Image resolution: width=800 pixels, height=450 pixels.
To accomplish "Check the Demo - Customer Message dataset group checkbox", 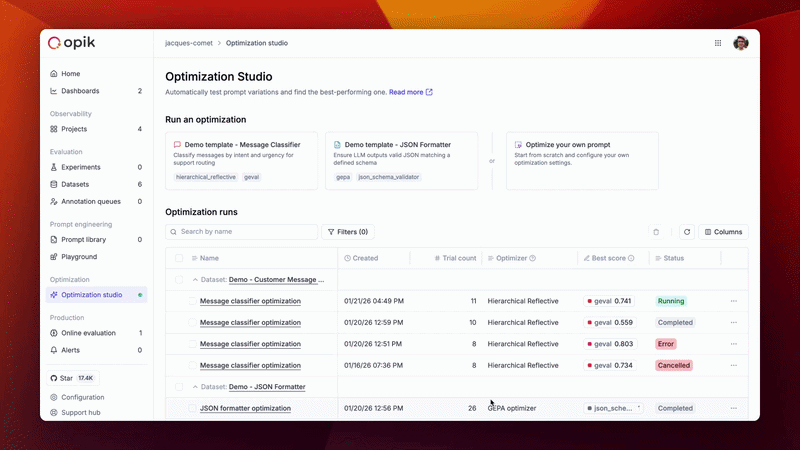I will point(179,280).
